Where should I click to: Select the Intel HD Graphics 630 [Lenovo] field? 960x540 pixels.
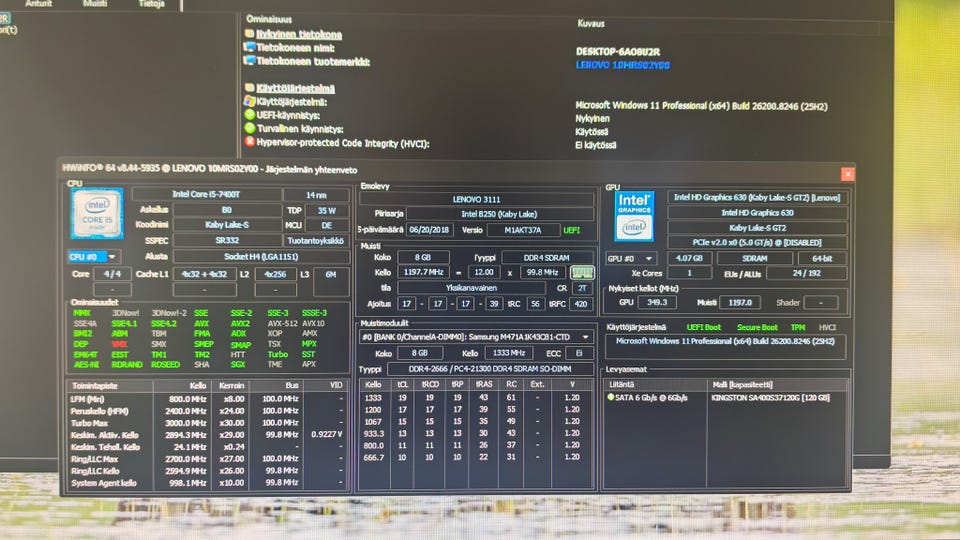pos(757,197)
